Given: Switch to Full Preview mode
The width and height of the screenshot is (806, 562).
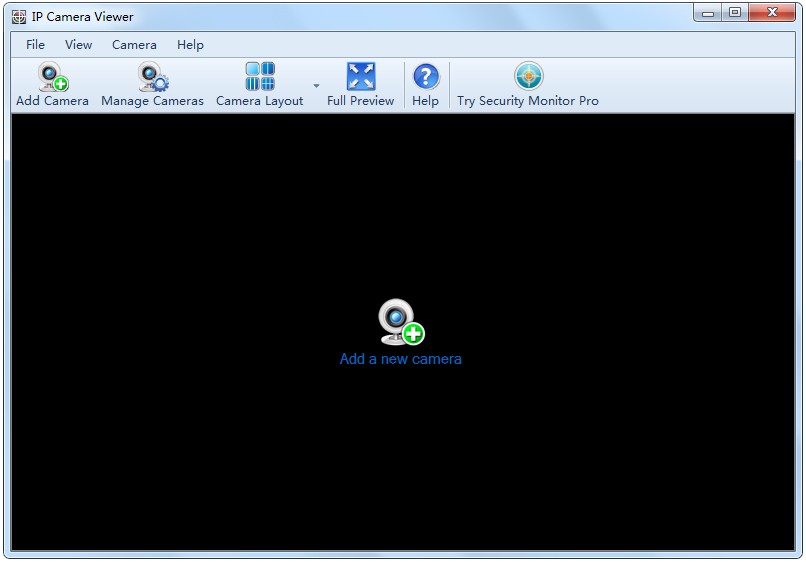Looking at the screenshot, I should click(360, 77).
